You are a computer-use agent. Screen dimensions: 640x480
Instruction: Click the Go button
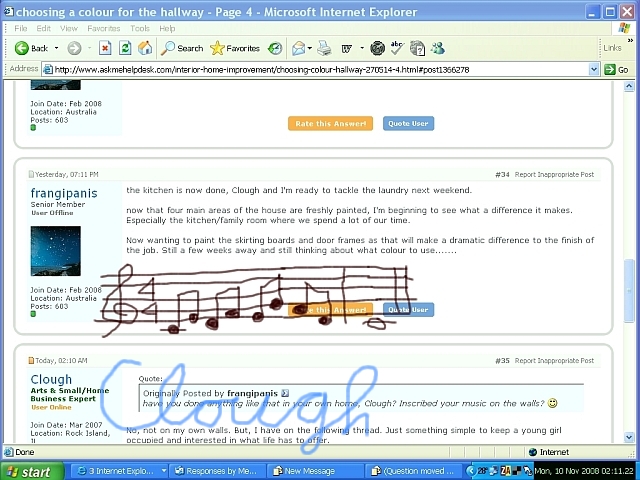tap(617, 69)
